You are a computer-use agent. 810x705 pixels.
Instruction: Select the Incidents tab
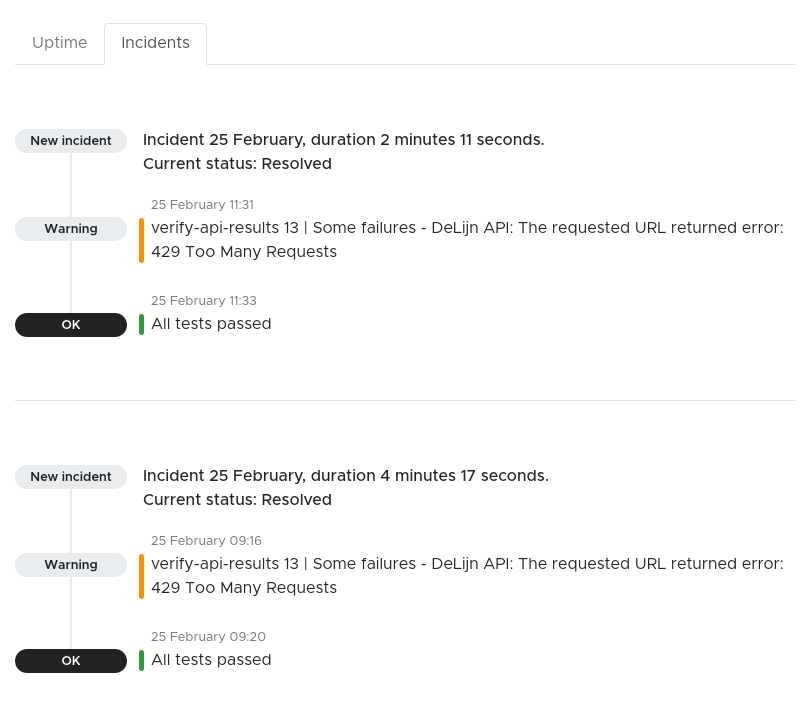155,43
